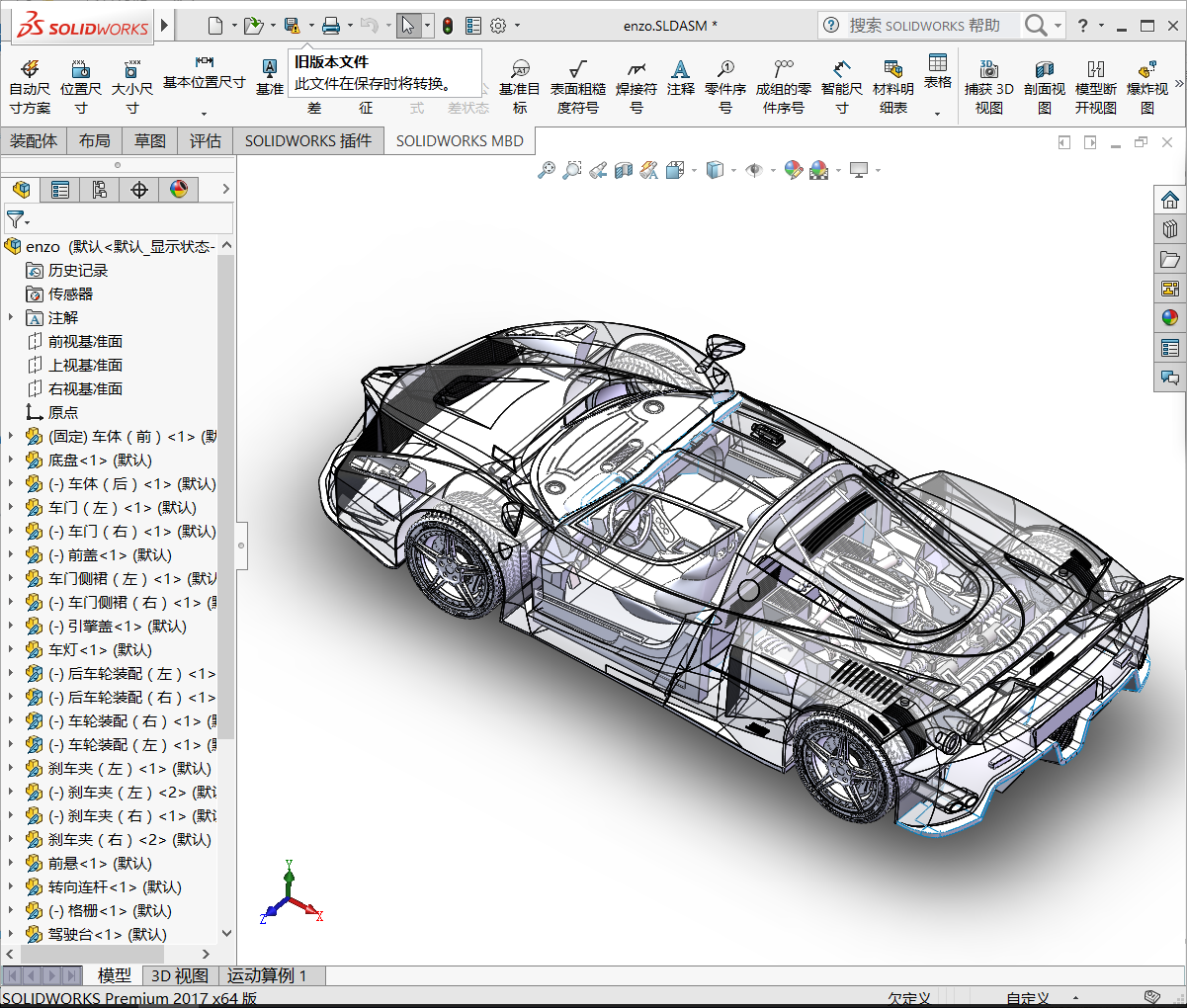Switch to the 运动算例 1 tab
The height and width of the screenshot is (1008, 1187).
(267, 975)
